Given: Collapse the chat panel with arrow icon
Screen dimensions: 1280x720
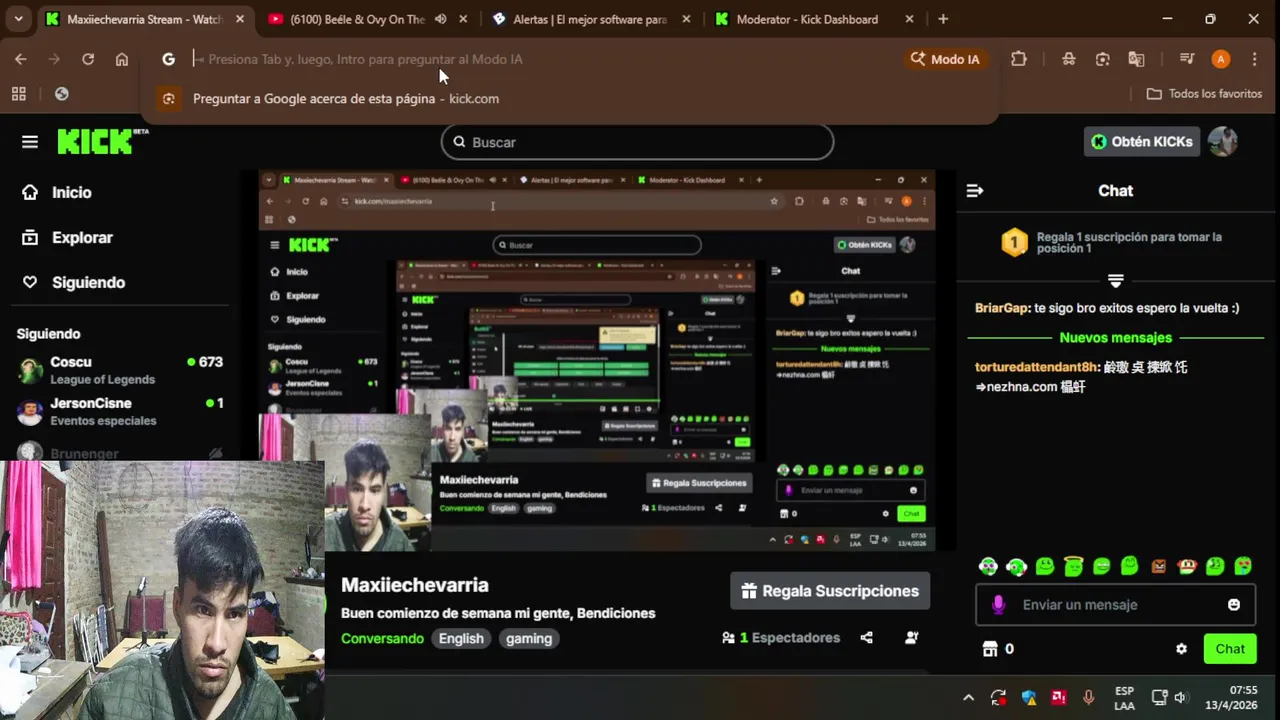Looking at the screenshot, I should tap(975, 191).
